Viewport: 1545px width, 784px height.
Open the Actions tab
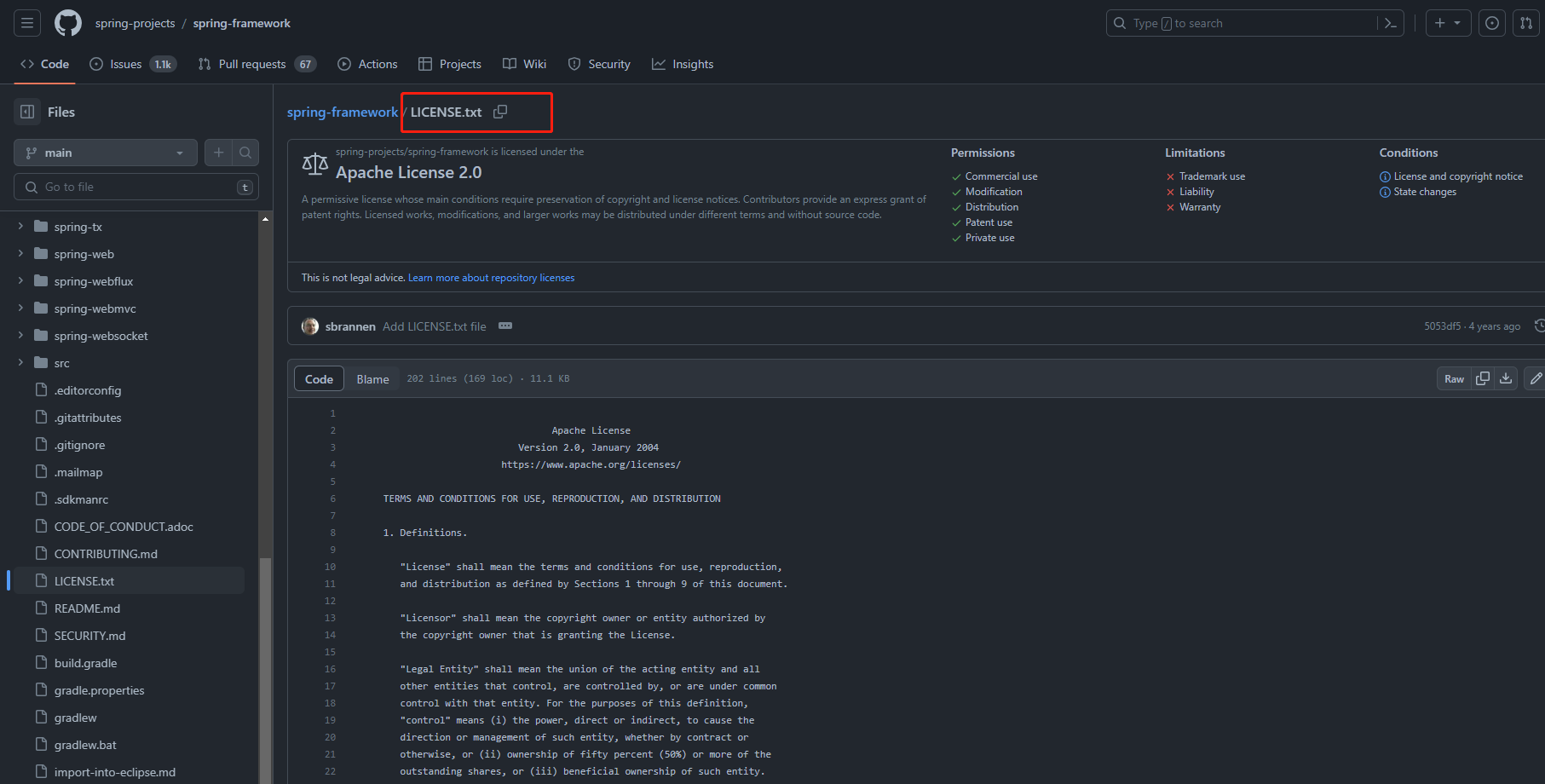[367, 64]
